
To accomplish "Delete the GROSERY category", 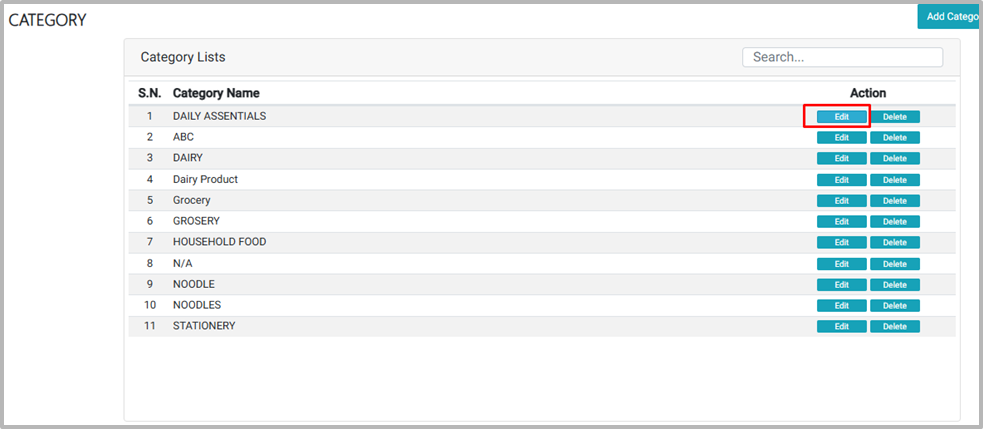I will 894,222.
